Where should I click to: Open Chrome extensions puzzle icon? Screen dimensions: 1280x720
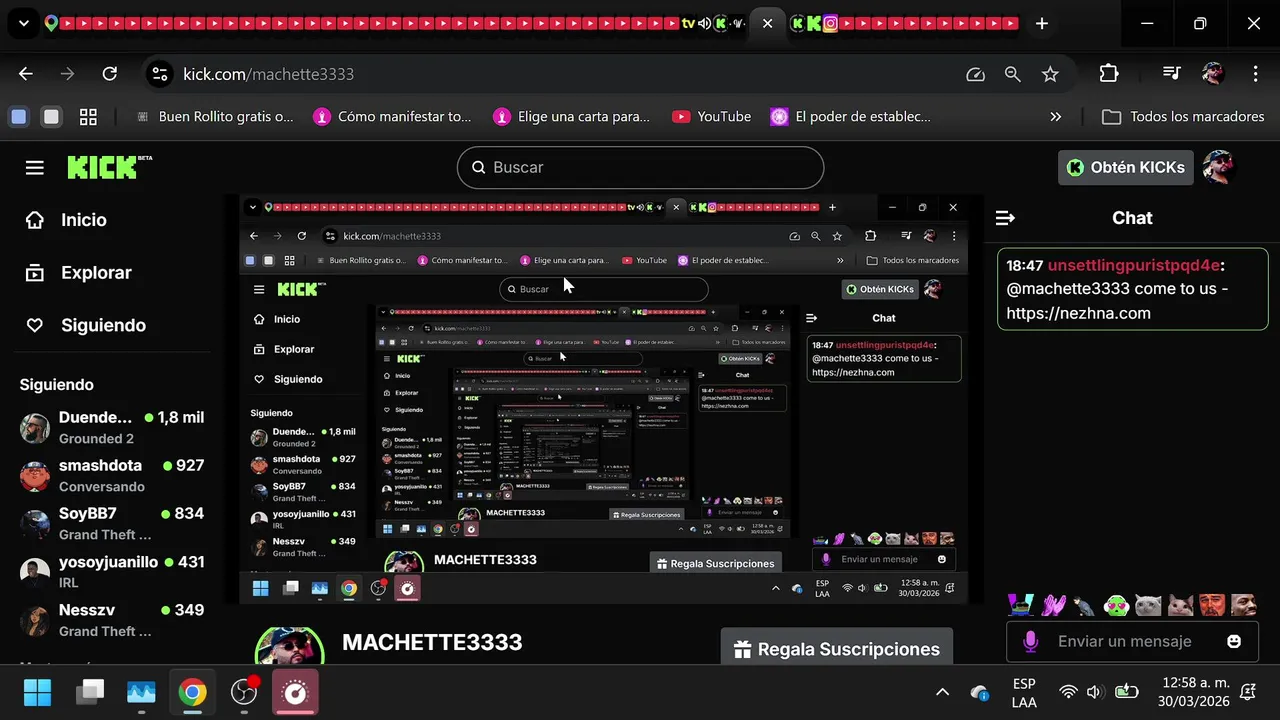pos(1109,74)
